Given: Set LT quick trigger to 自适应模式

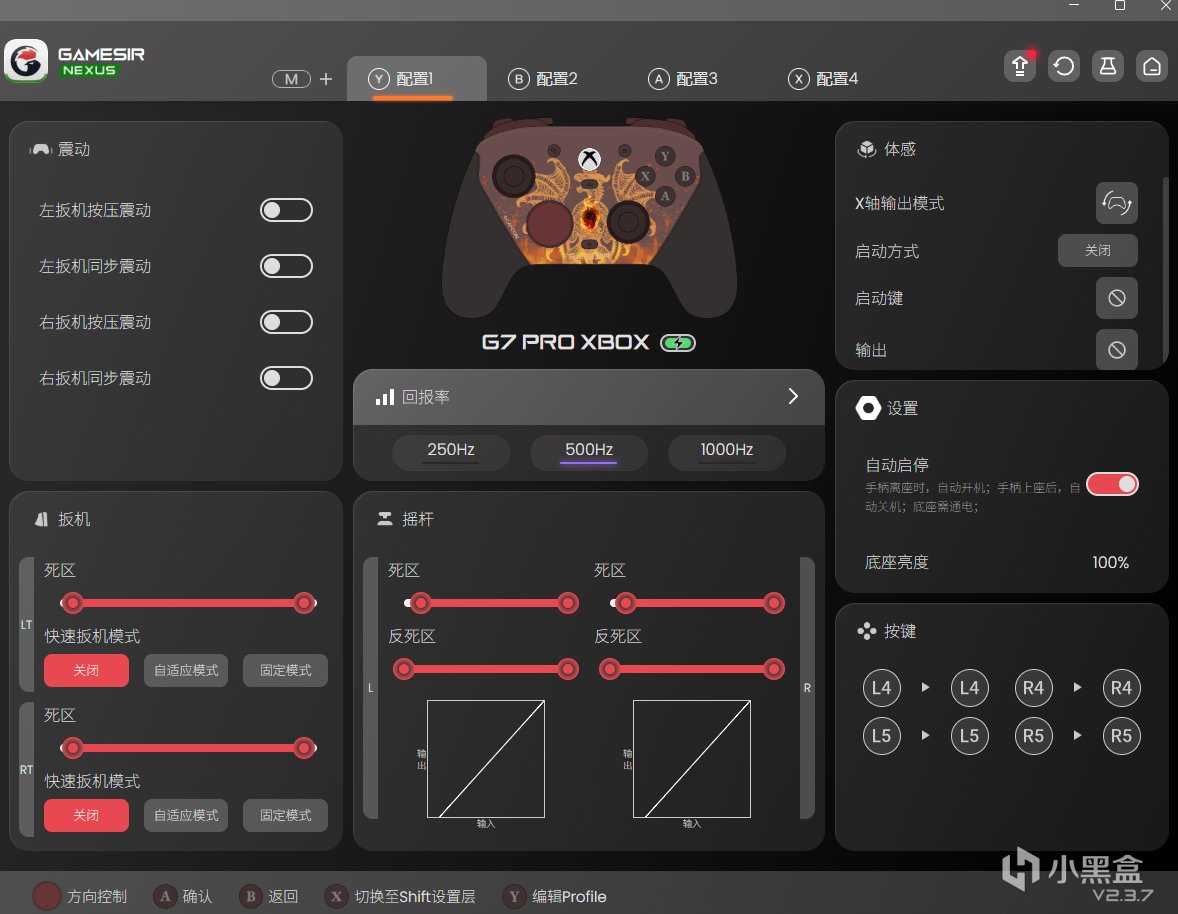Looking at the screenshot, I should tap(186, 670).
